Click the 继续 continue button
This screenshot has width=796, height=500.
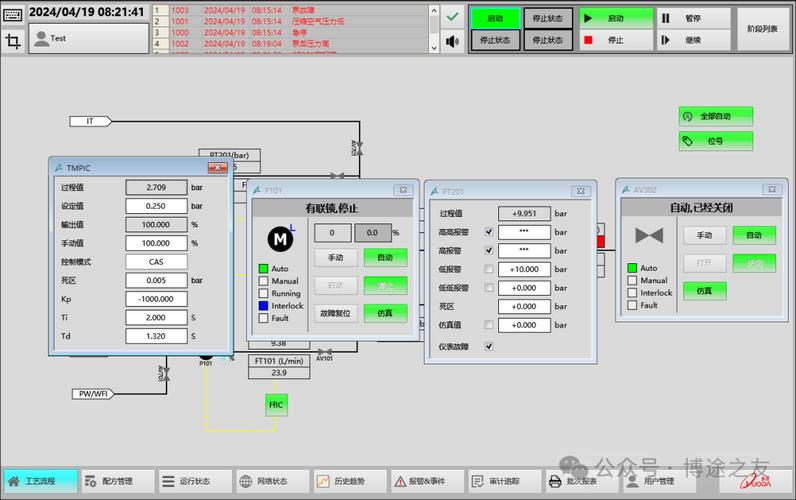693,40
